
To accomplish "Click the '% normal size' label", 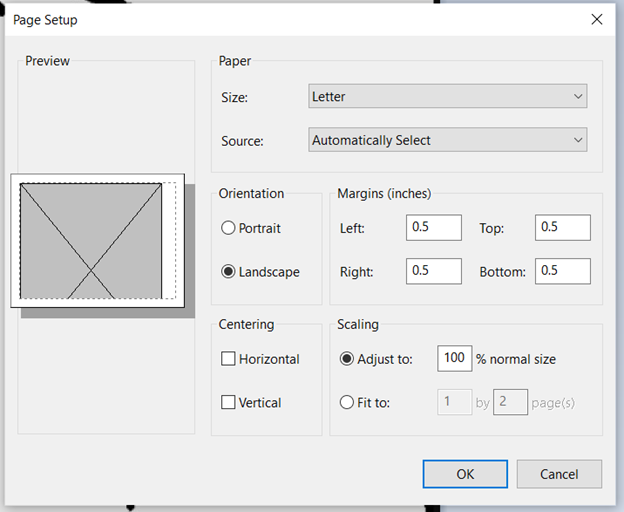I will coord(516,359).
